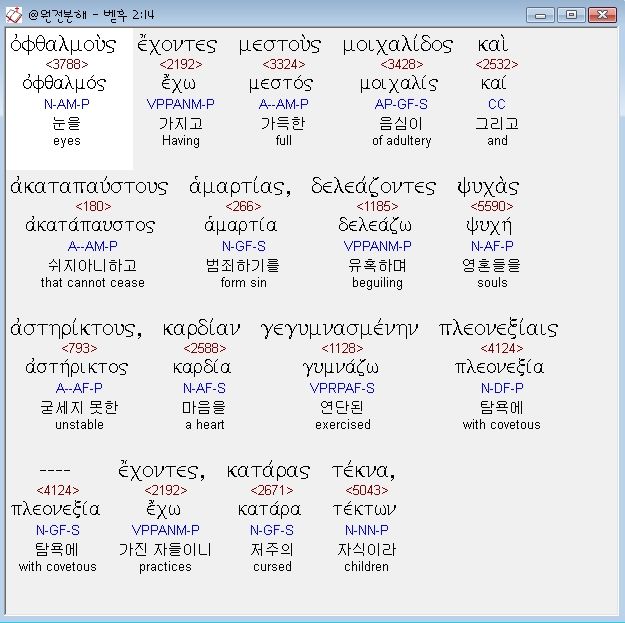This screenshot has height=623, width=625.
Task: Click the A--AM-P code under μεστός
Action: pos(283,104)
